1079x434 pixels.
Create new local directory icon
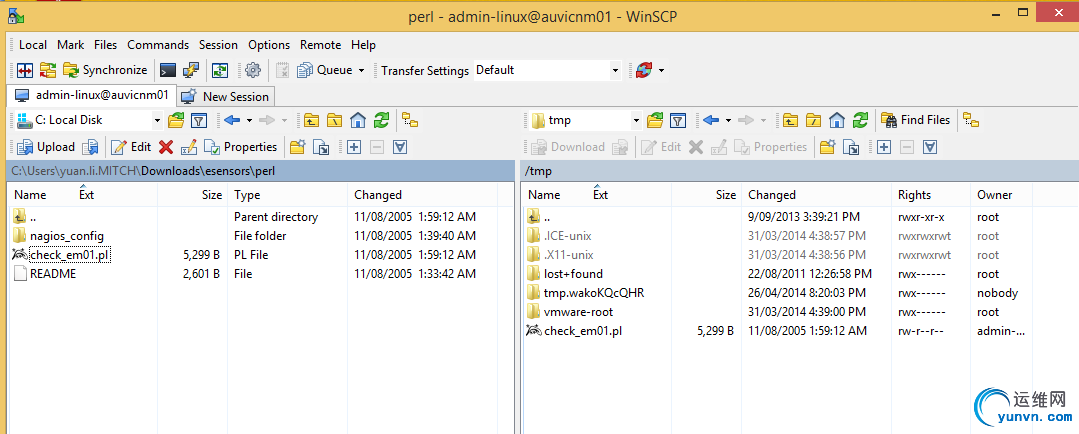[x=298, y=147]
